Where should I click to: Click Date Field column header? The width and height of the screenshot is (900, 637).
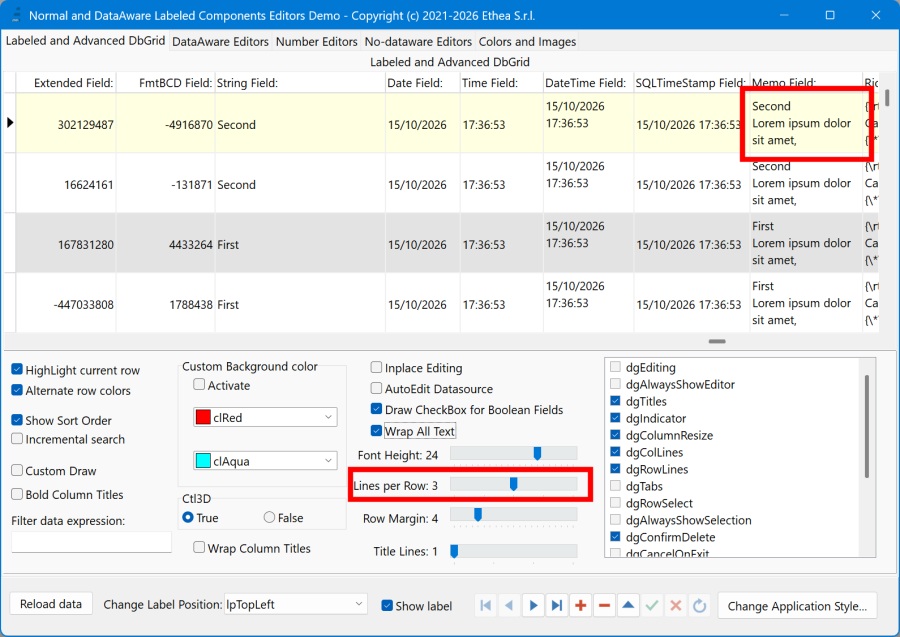click(x=422, y=83)
